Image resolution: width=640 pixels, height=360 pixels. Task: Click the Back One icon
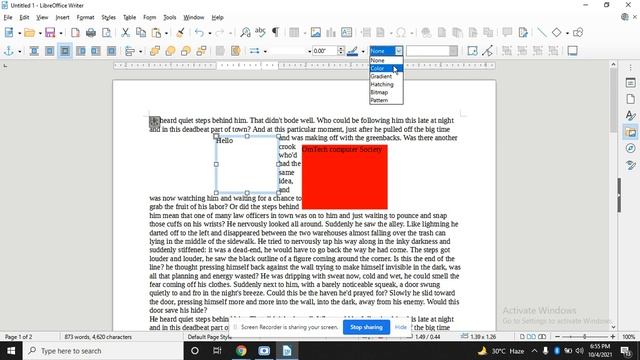[186, 51]
